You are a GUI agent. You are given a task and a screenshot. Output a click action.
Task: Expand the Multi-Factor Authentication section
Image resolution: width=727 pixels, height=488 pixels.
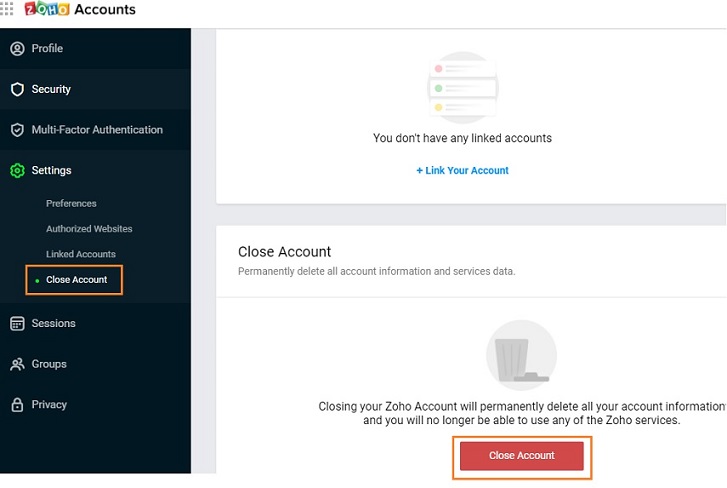(x=97, y=130)
